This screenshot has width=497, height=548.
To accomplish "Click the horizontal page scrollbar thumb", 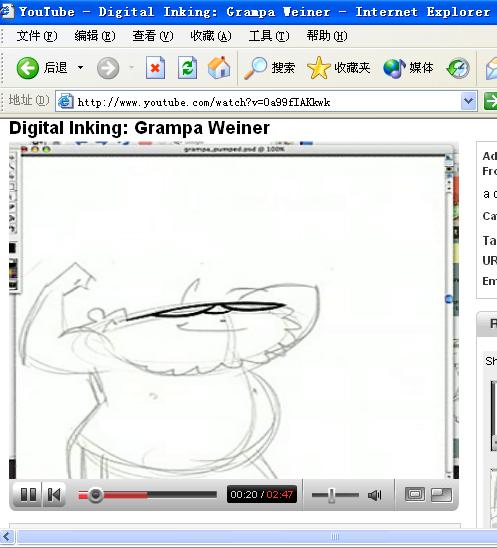I will tap(257, 536).
